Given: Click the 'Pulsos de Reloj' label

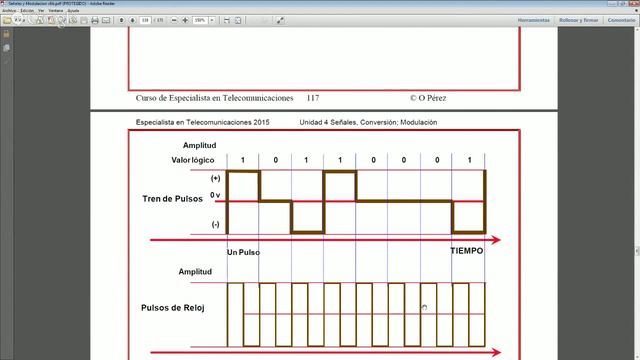Looking at the screenshot, I should point(173,308).
